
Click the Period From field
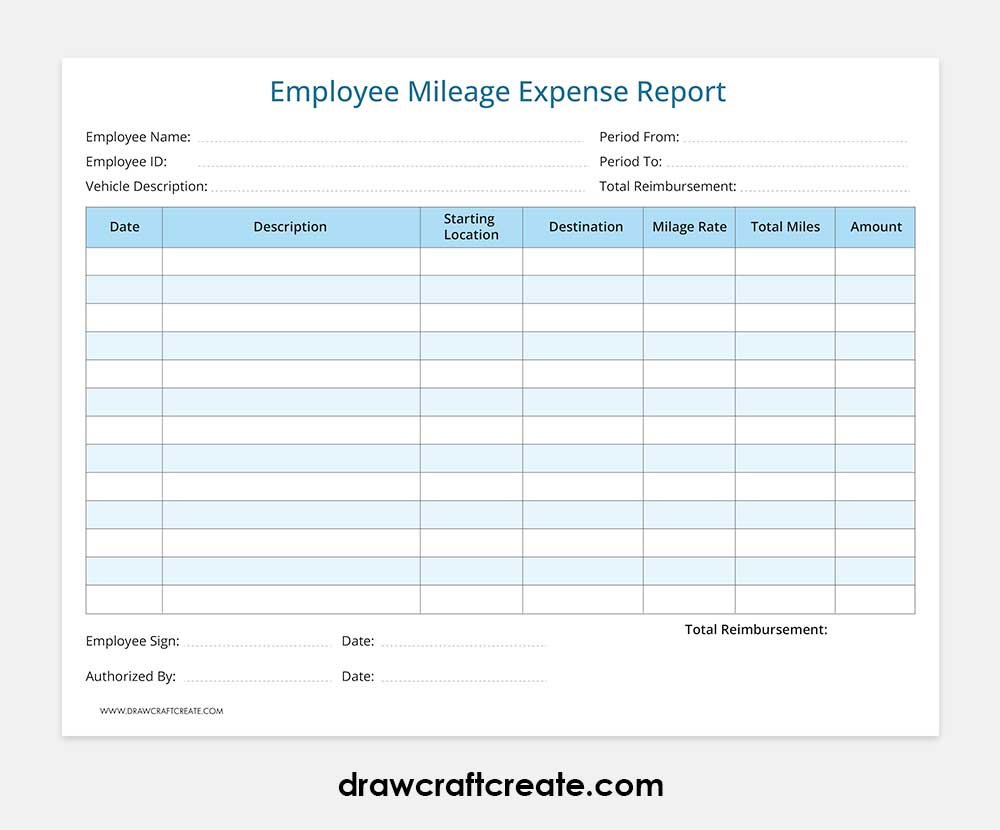point(795,138)
